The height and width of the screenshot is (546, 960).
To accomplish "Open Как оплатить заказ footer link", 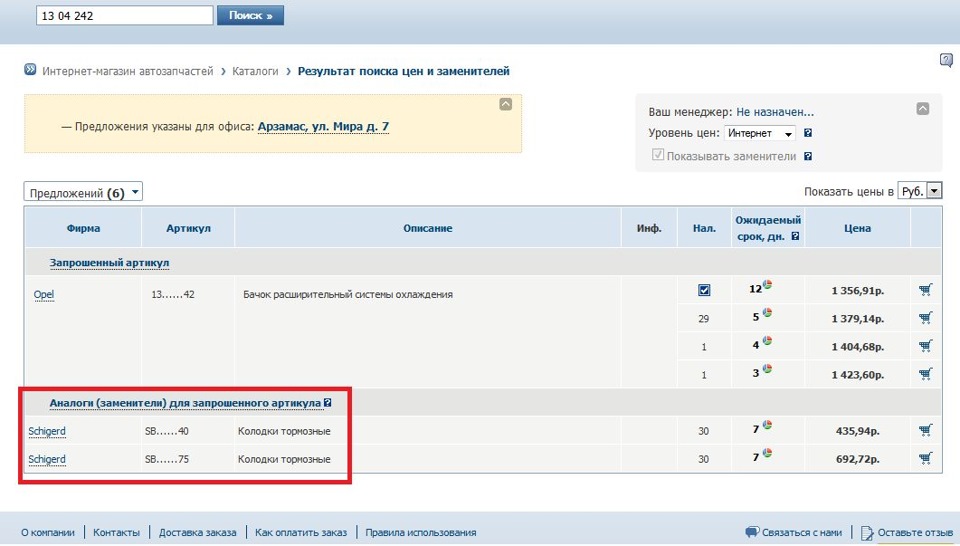I will [301, 533].
